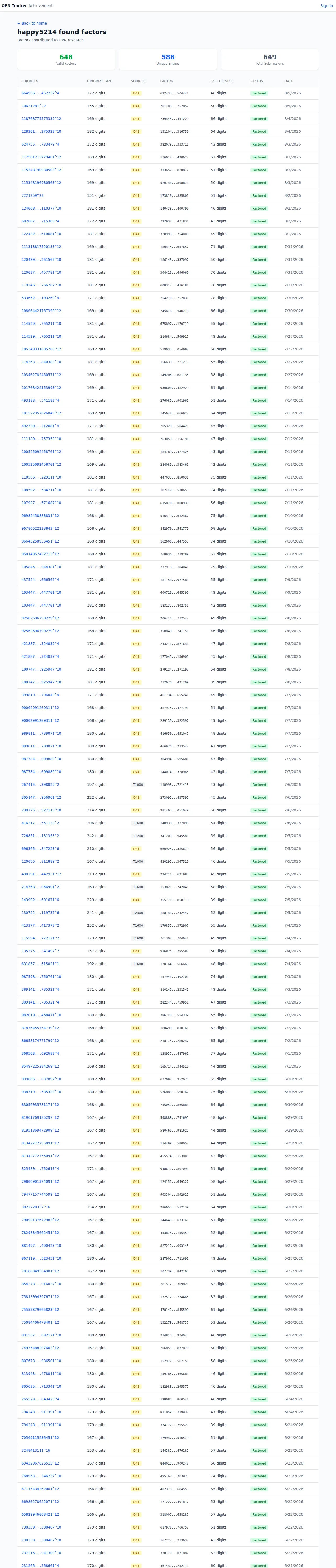Open formula 124068...110377^10
The height and width of the screenshot is (1568, 336).
coord(41,209)
